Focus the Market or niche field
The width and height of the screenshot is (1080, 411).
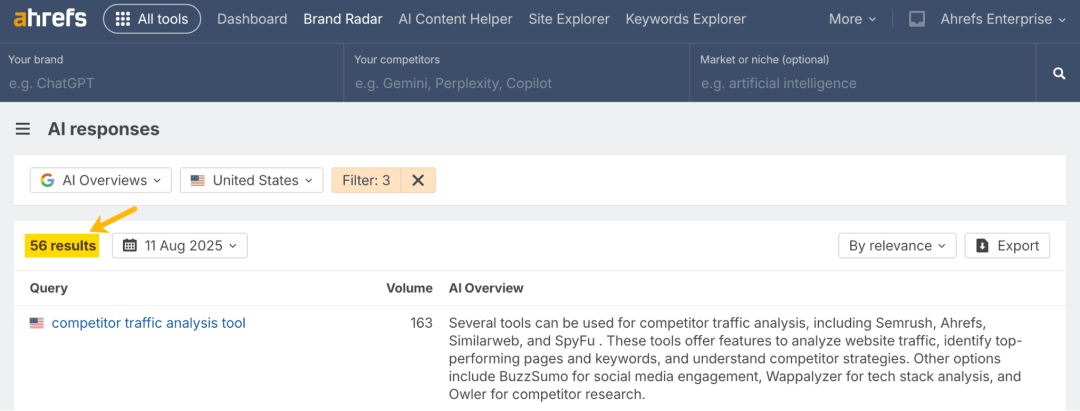(x=863, y=83)
